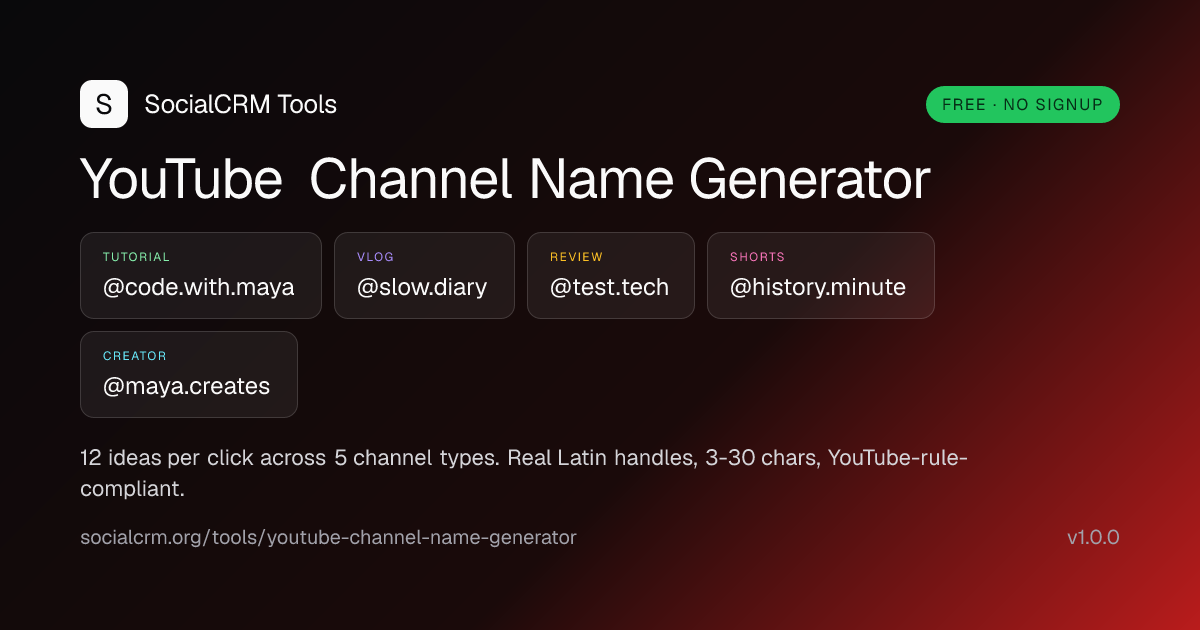This screenshot has width=1200, height=630.
Task: Select the @code.with.maya tutorial card
Action: click(x=201, y=276)
